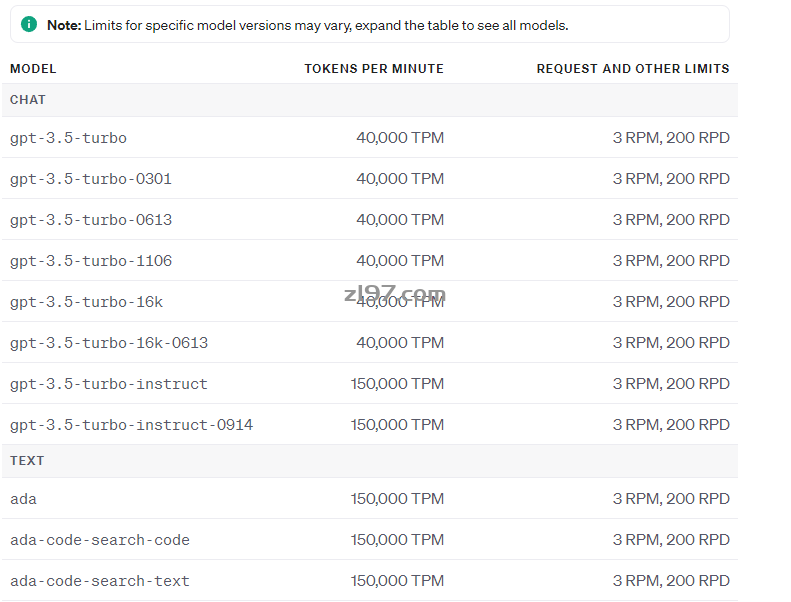Collapse the TEXT section row
The image size is (791, 602).
tap(27, 461)
